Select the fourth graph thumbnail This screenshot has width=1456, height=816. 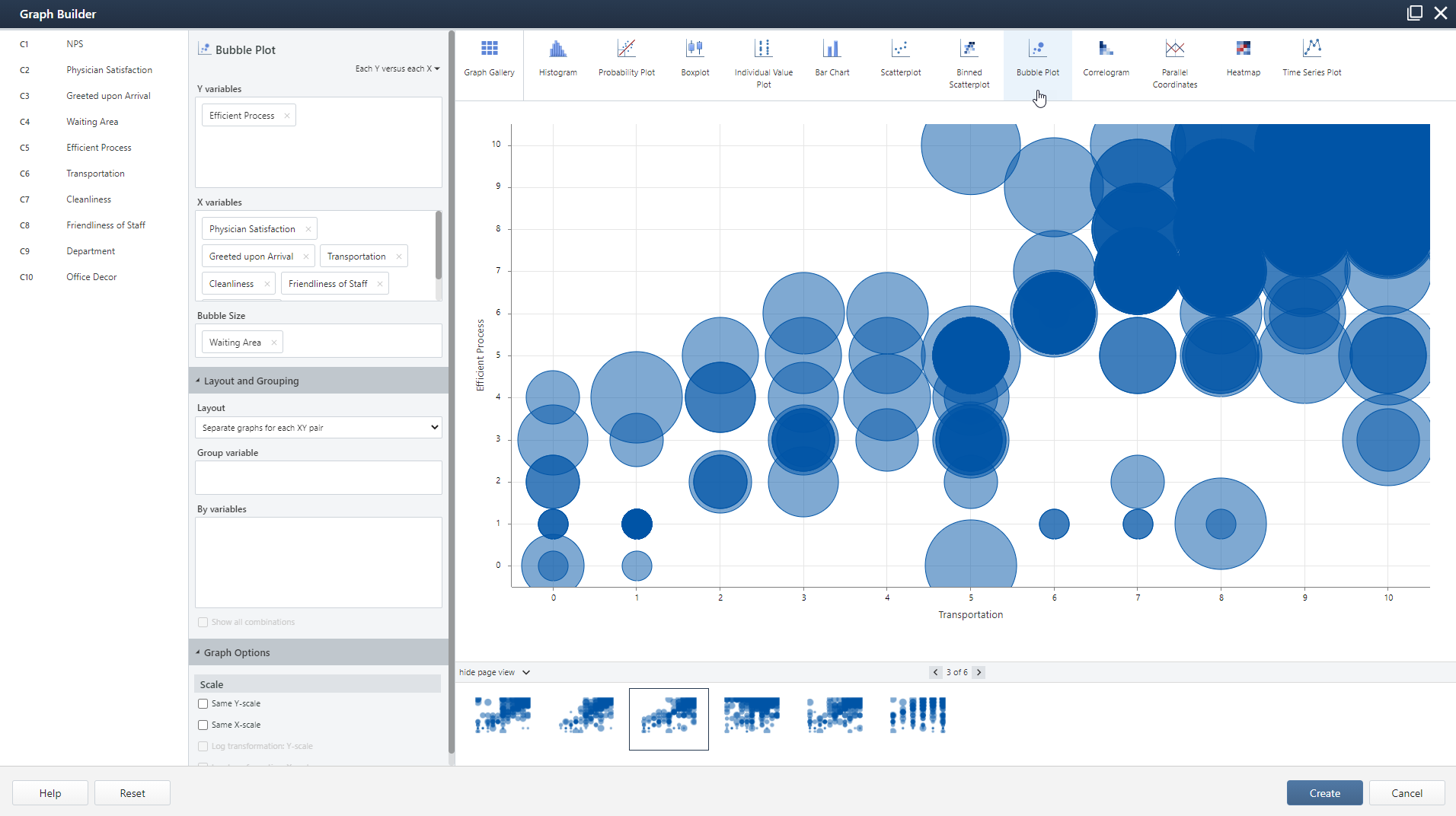[752, 716]
